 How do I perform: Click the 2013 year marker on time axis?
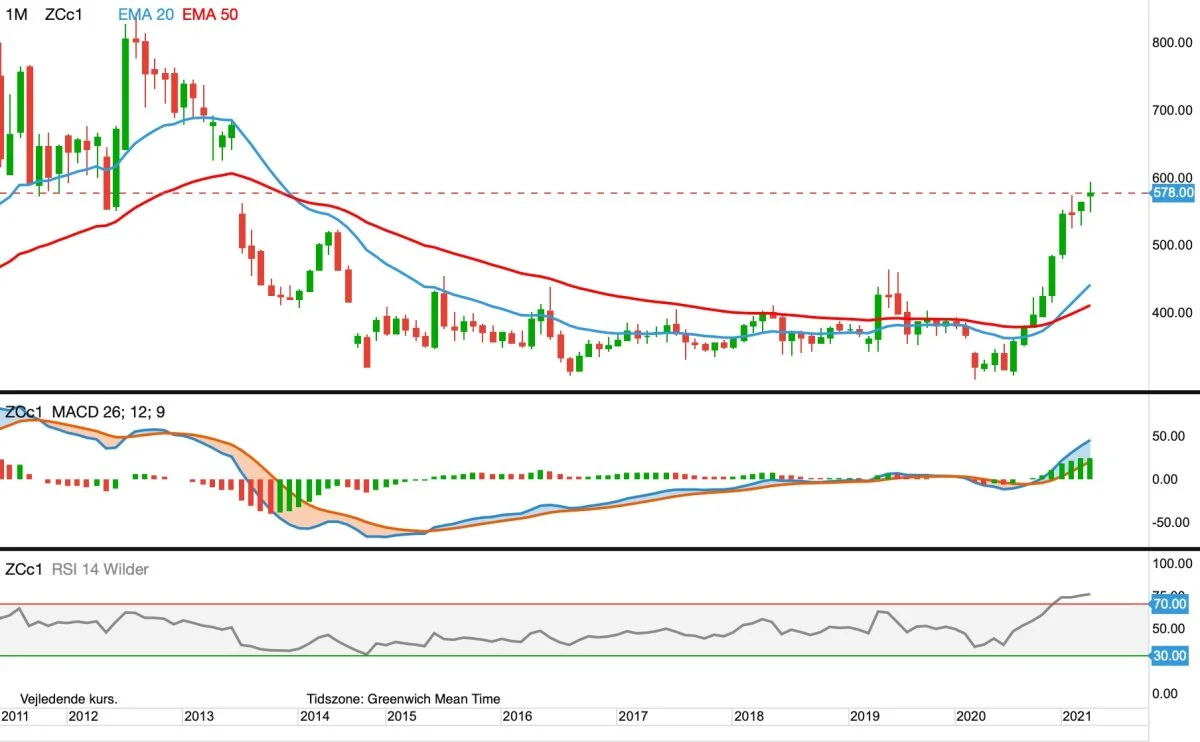click(x=198, y=716)
